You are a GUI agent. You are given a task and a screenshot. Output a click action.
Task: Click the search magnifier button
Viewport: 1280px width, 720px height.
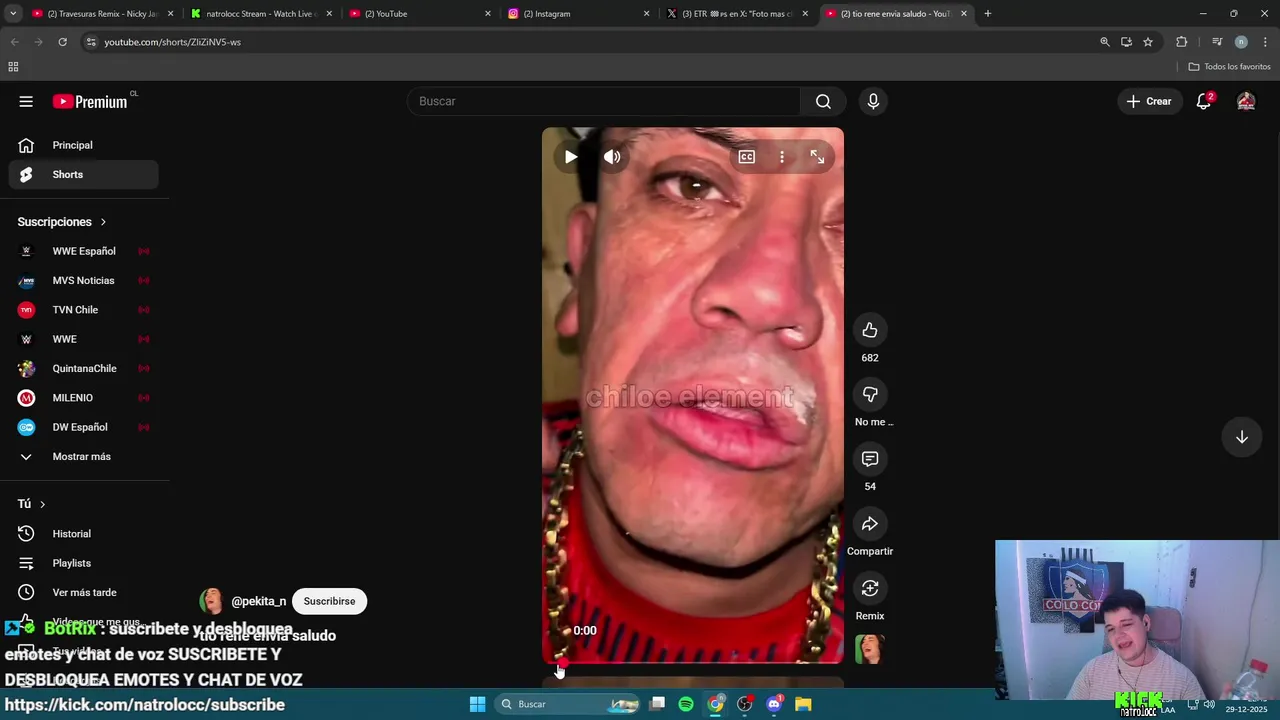(x=823, y=101)
